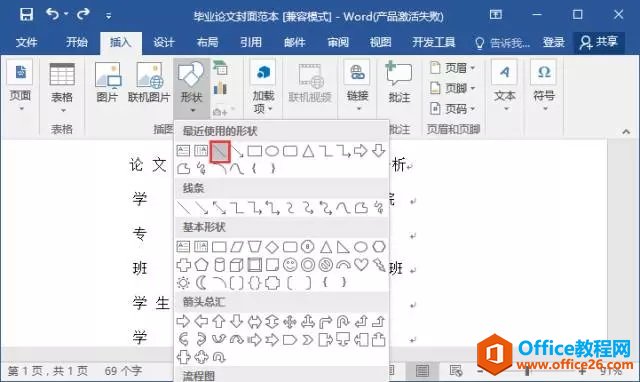Select the cube basic shape
The height and width of the screenshot is (382, 640).
237,265
